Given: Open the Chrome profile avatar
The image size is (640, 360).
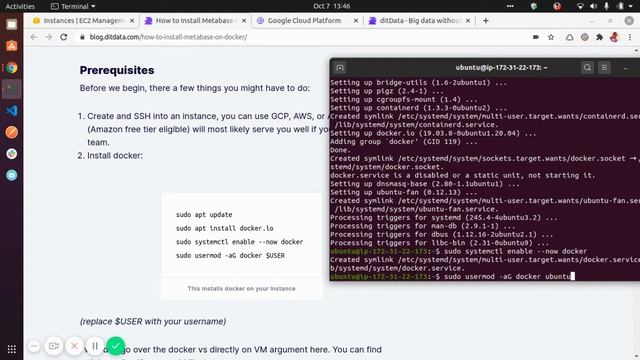Looking at the screenshot, I should click(614, 37).
